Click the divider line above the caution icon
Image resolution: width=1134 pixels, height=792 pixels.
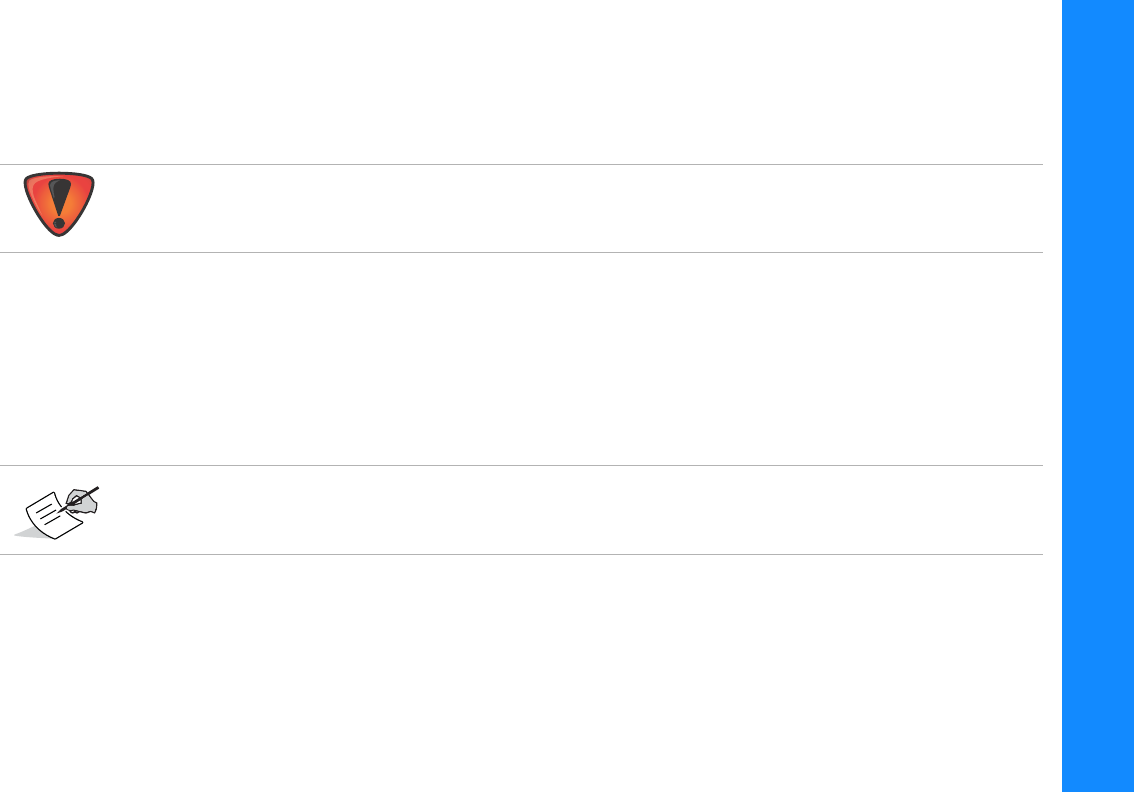[x=520, y=164]
